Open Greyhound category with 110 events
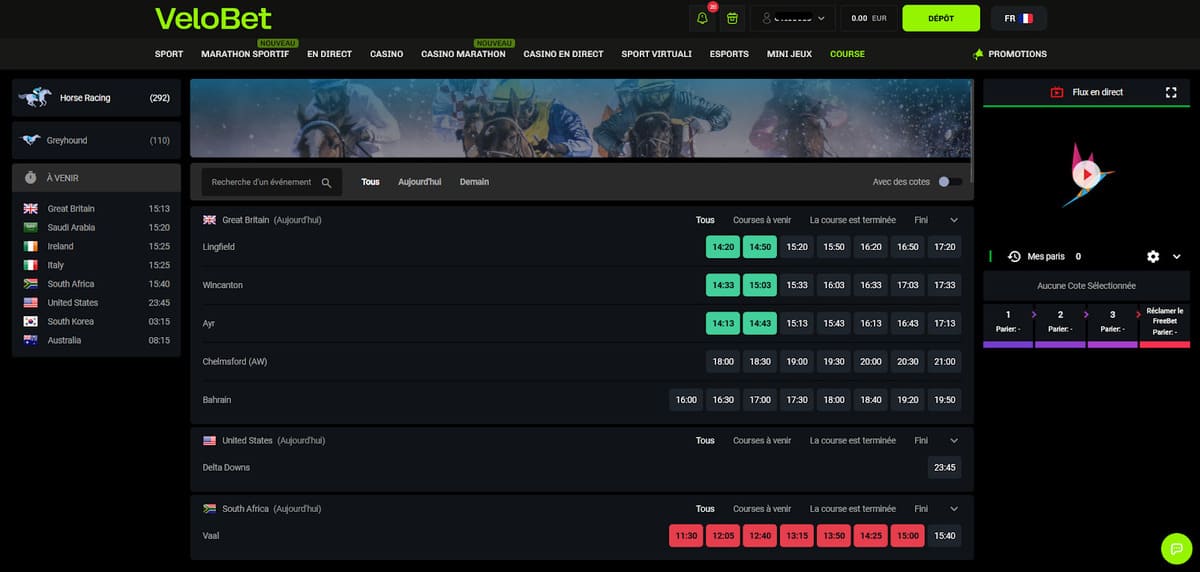Viewport: 1200px width, 572px height. click(x=96, y=141)
